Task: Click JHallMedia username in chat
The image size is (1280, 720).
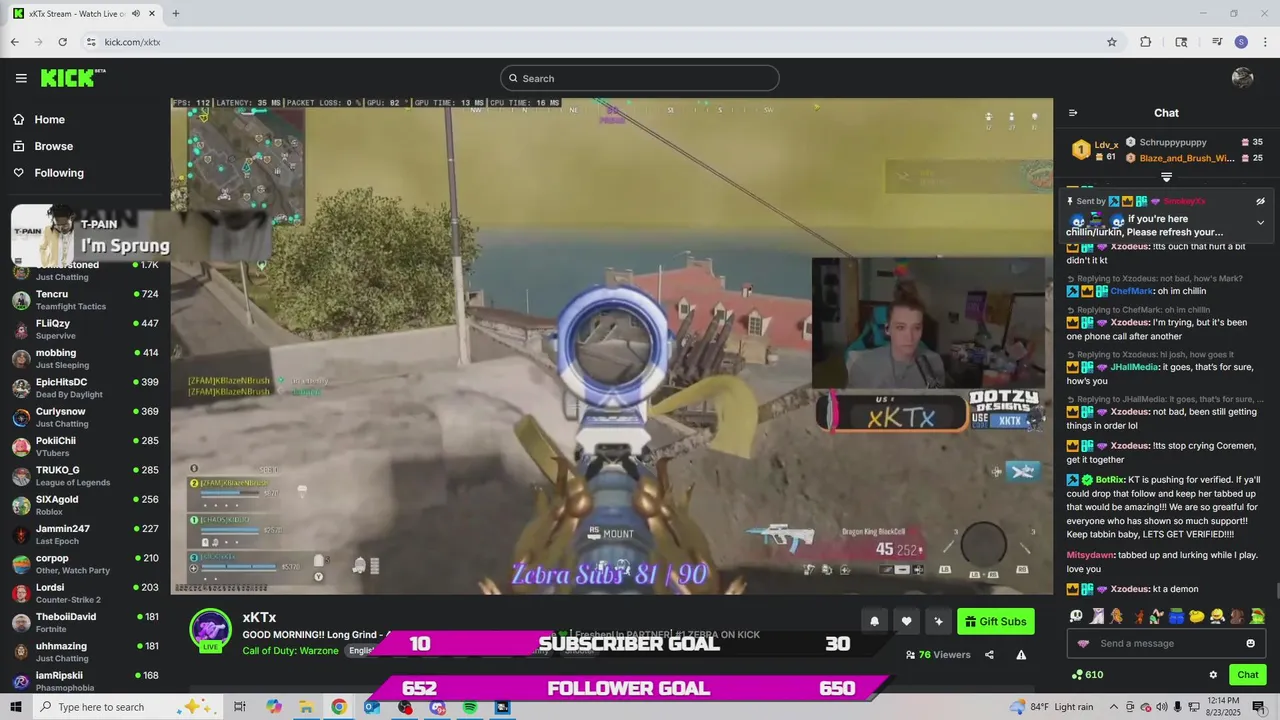Action: [x=1134, y=367]
